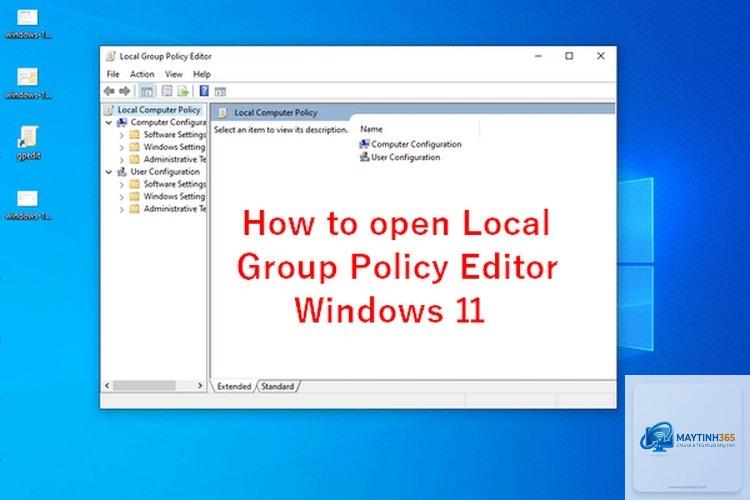The height and width of the screenshot is (500, 750).
Task: Click the tree pane horizontal scrollbar thumb
Action: (x=144, y=386)
